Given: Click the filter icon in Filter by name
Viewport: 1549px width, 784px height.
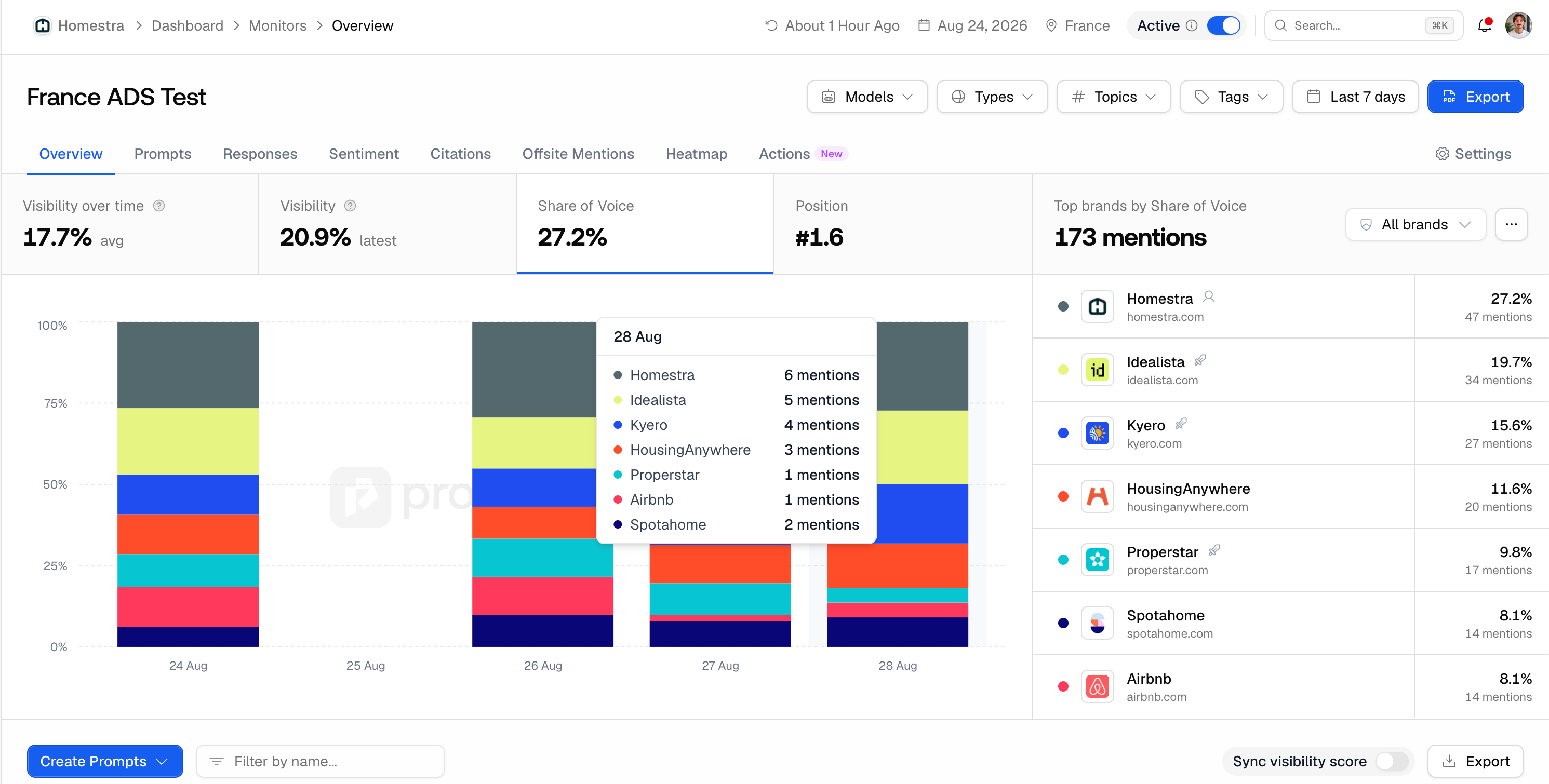Looking at the screenshot, I should click(x=217, y=761).
